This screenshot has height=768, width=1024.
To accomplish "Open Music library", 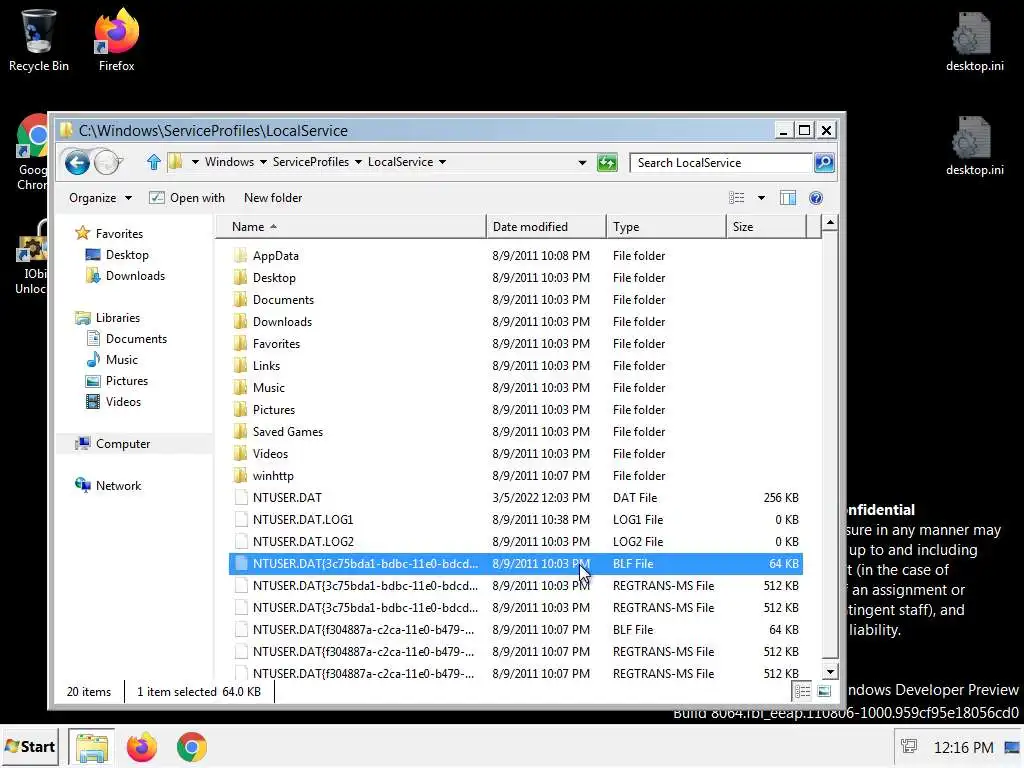I will [x=112, y=359].
